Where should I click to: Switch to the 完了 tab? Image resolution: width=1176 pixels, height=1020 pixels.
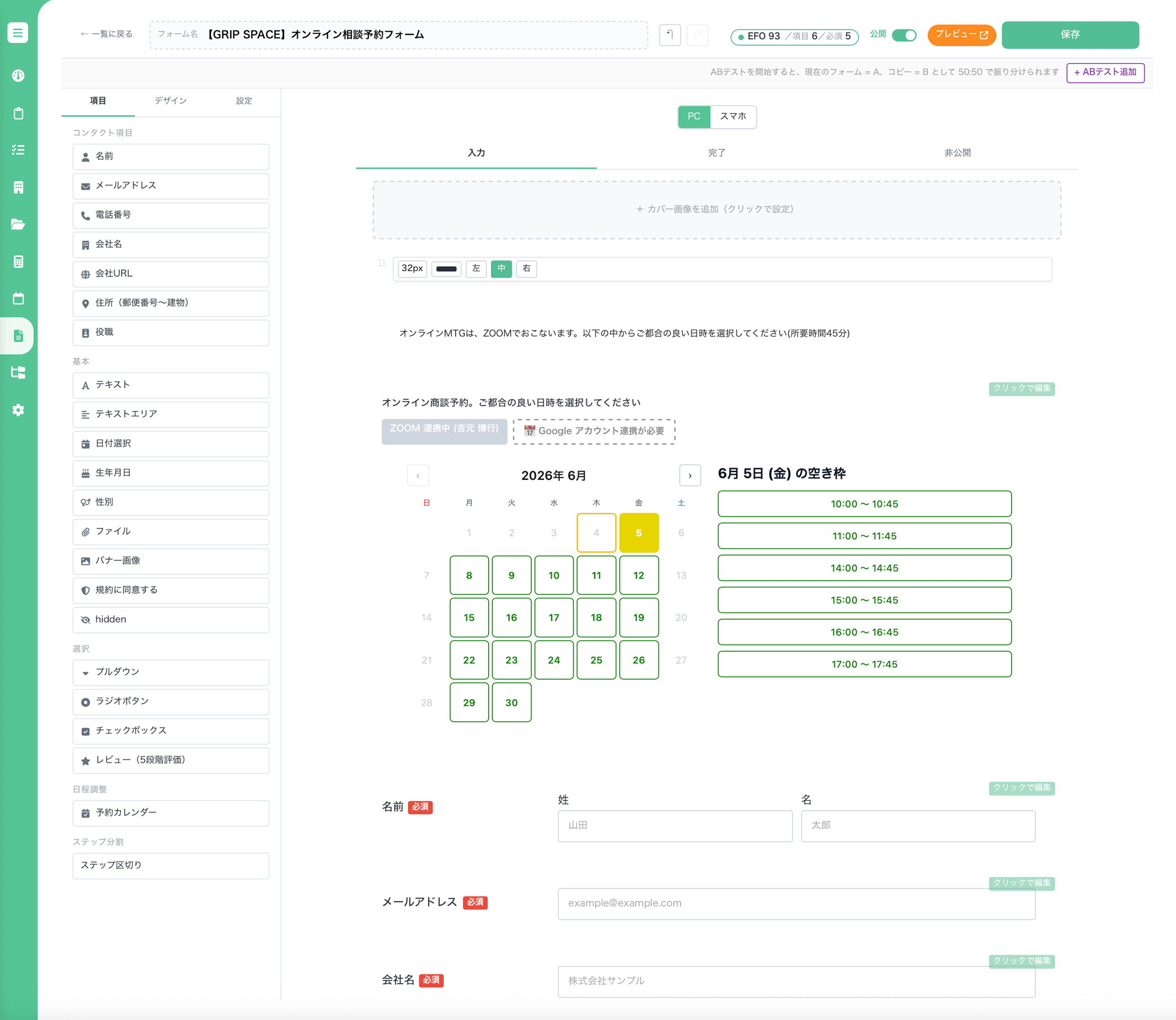(717, 153)
